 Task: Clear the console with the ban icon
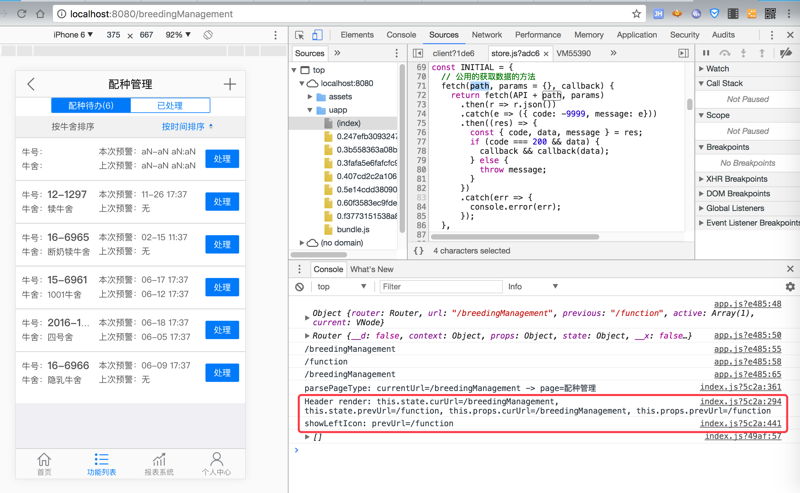[299, 287]
